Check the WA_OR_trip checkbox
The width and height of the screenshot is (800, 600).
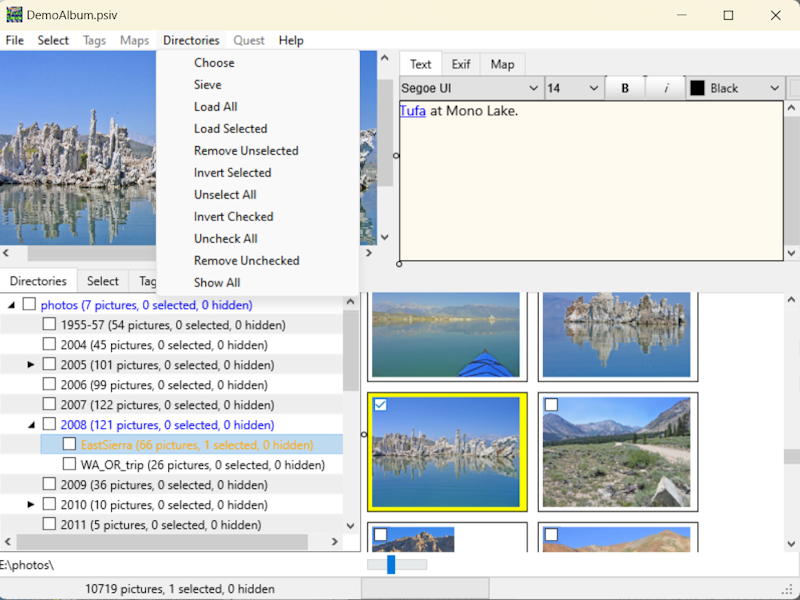pos(70,464)
